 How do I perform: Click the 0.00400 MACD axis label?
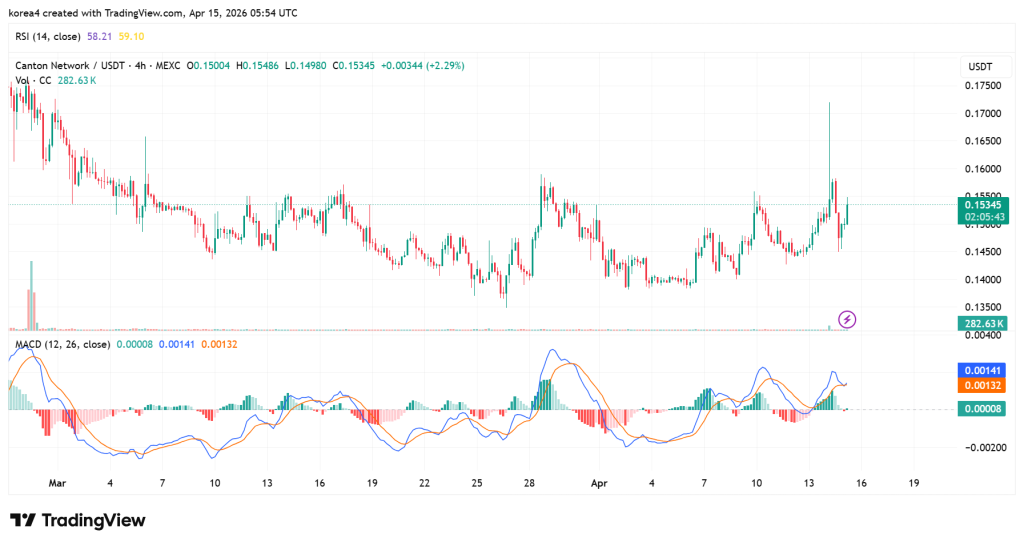[x=983, y=336]
